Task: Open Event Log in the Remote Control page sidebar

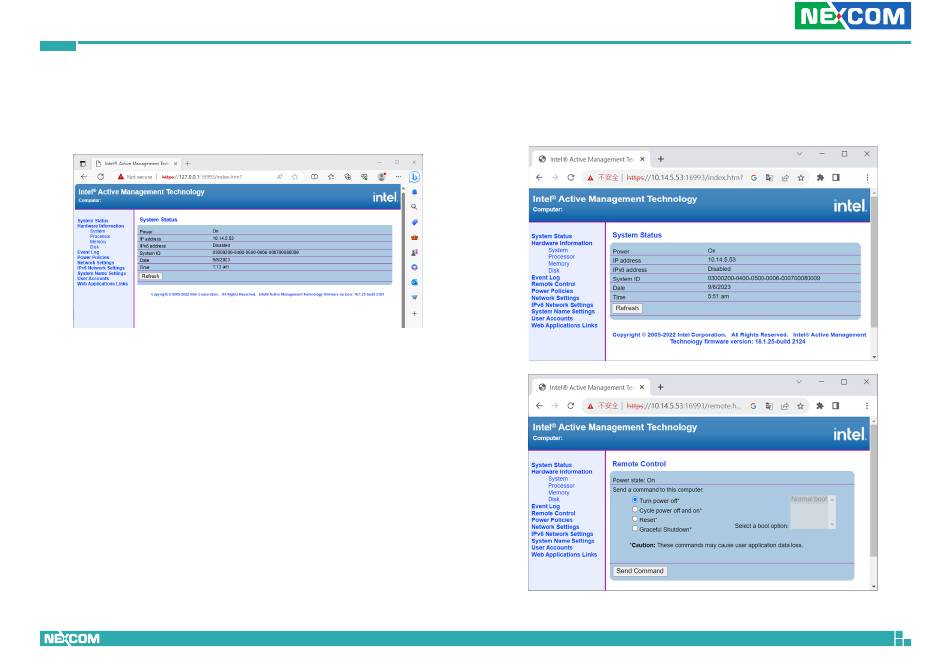Action: tap(545, 506)
